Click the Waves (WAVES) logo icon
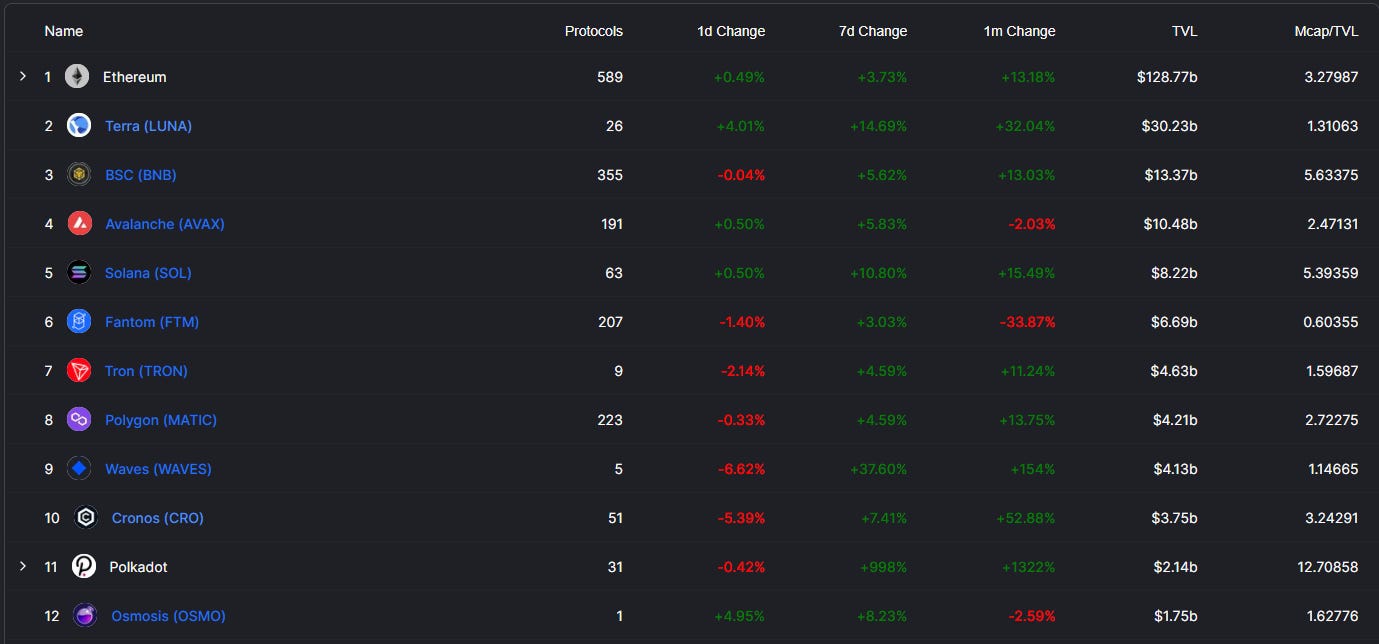The image size is (1379, 644). [x=79, y=468]
